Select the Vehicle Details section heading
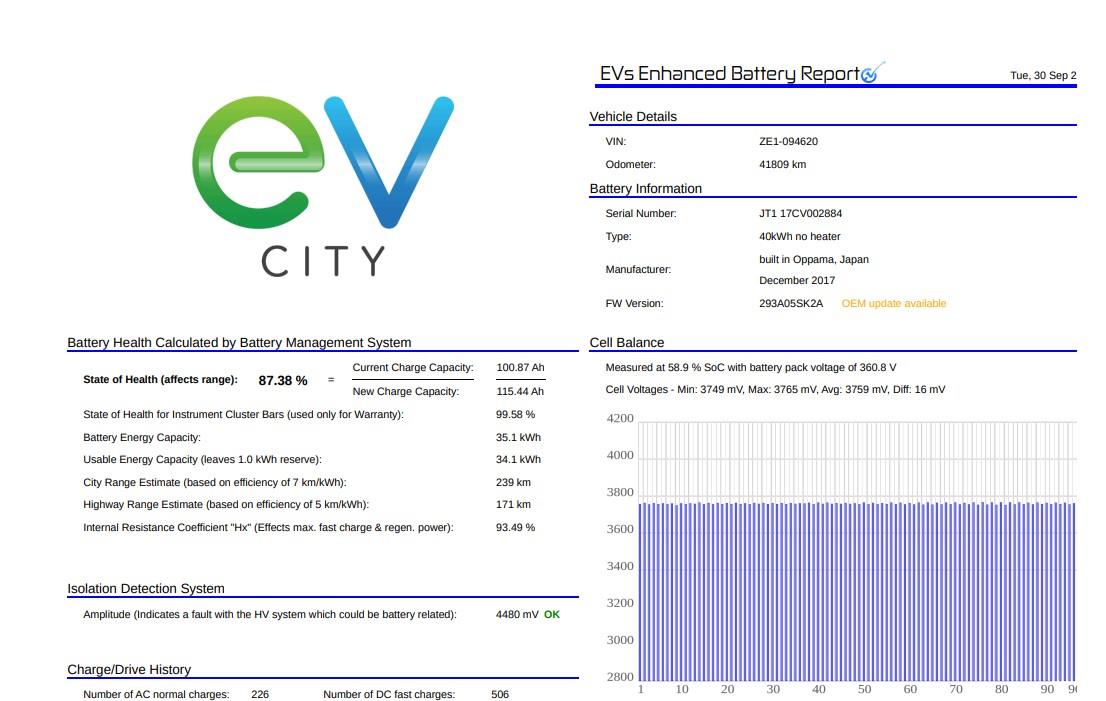Image resolution: width=1106 pixels, height=701 pixels. point(633,117)
